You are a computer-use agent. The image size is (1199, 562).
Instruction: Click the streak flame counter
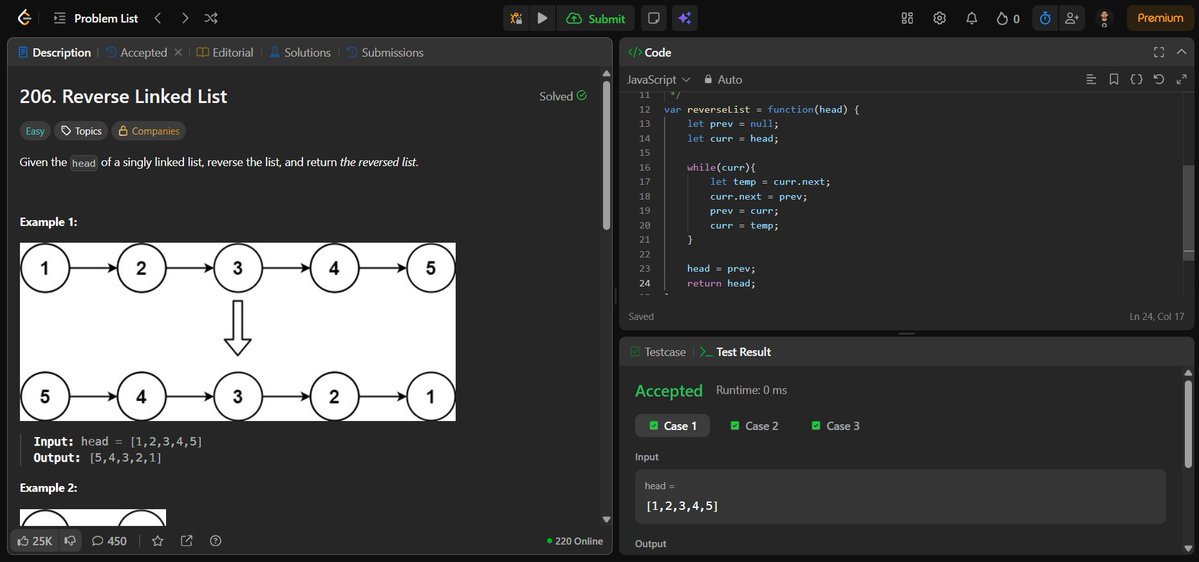point(1008,18)
